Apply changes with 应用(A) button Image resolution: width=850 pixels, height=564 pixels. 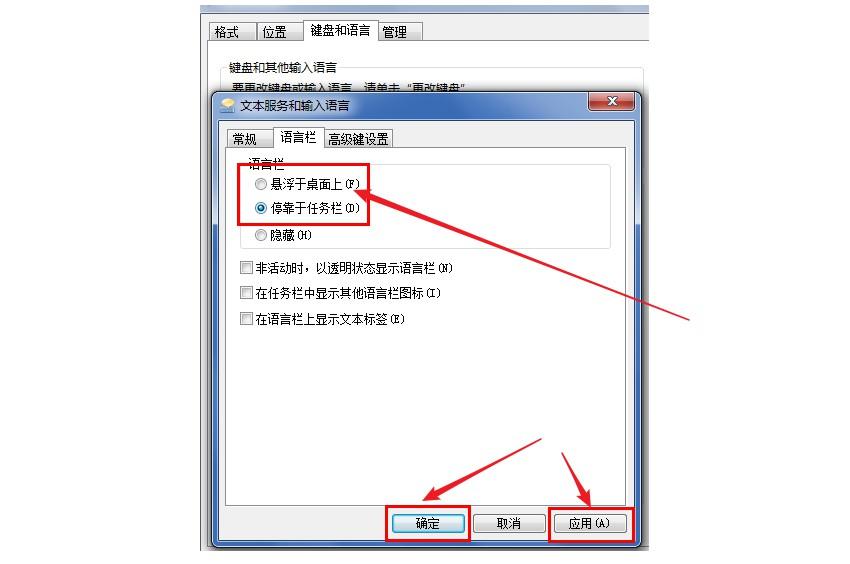click(x=589, y=523)
